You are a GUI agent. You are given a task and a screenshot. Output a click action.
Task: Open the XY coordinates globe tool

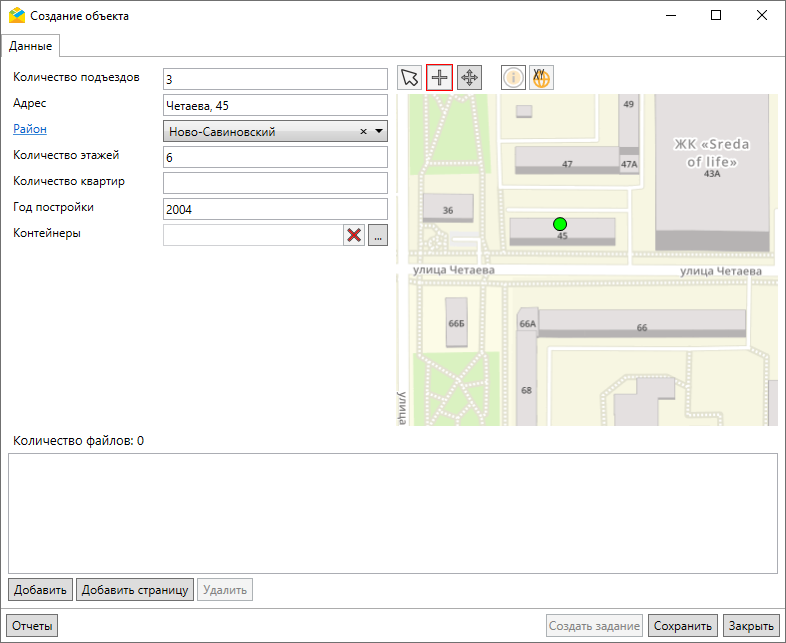(x=541, y=78)
